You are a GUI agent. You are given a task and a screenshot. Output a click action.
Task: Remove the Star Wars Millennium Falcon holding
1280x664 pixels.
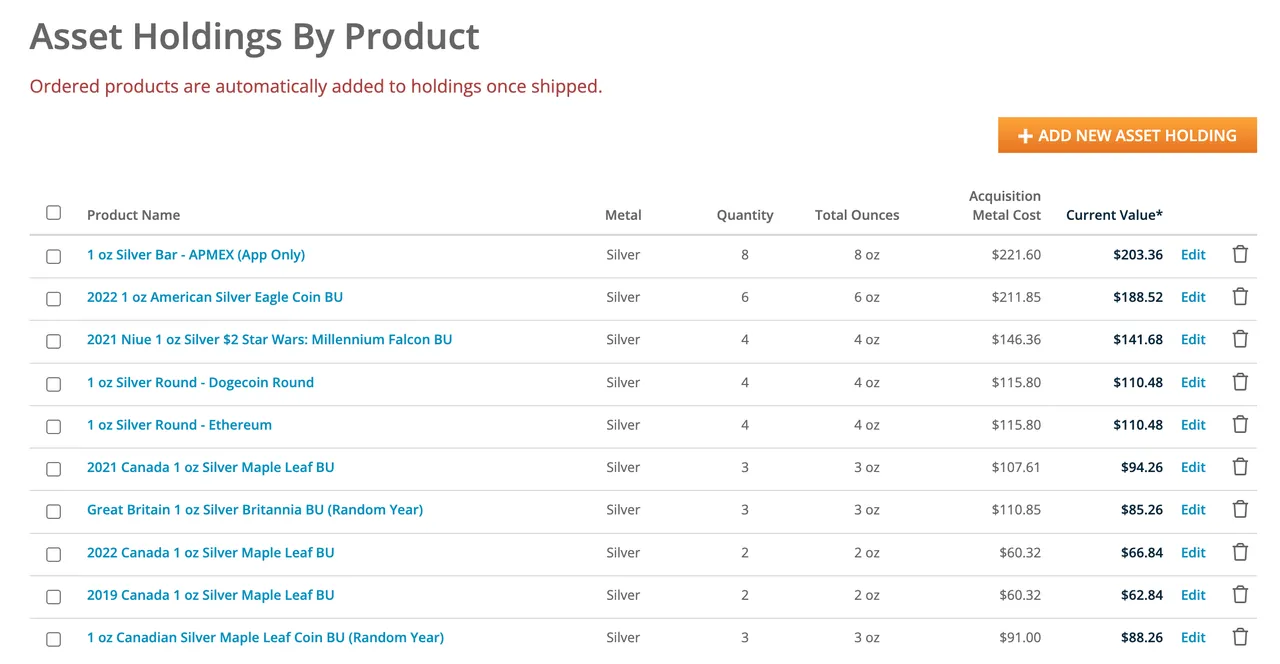pos(1240,340)
